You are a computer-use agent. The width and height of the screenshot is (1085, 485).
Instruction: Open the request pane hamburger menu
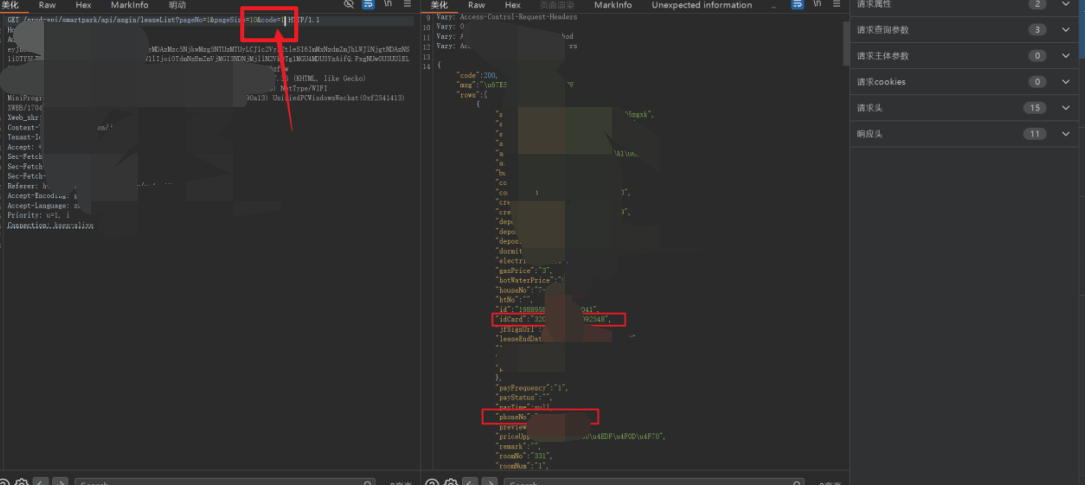(408, 4)
